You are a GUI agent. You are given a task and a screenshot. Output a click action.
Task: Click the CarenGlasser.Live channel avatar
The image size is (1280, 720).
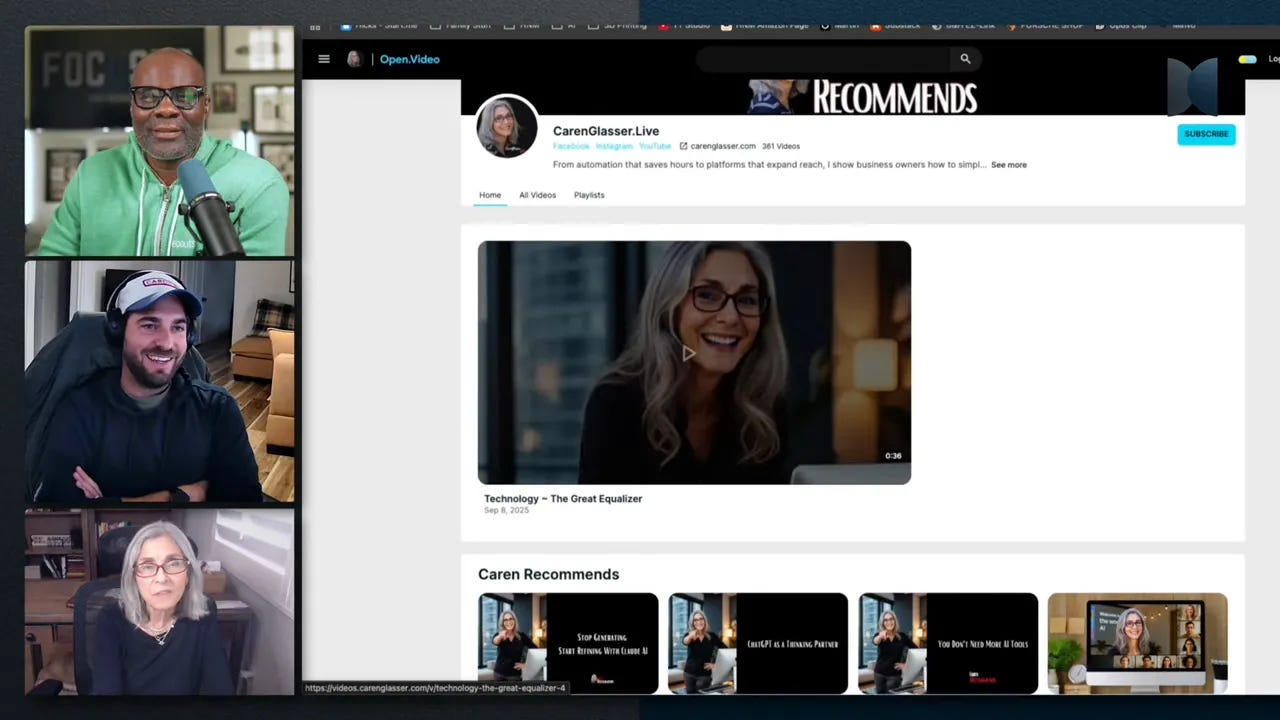tap(506, 126)
